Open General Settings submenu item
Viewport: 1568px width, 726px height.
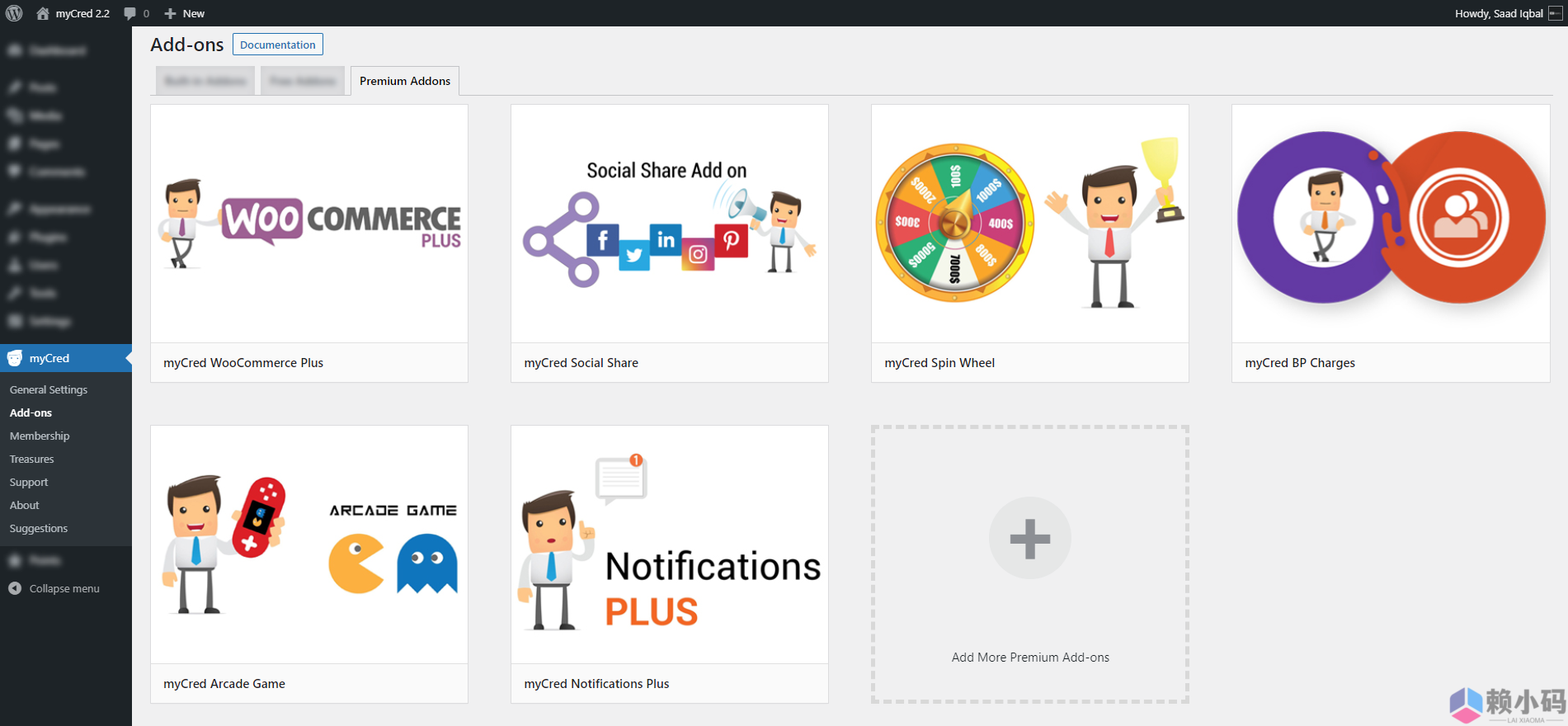49,389
